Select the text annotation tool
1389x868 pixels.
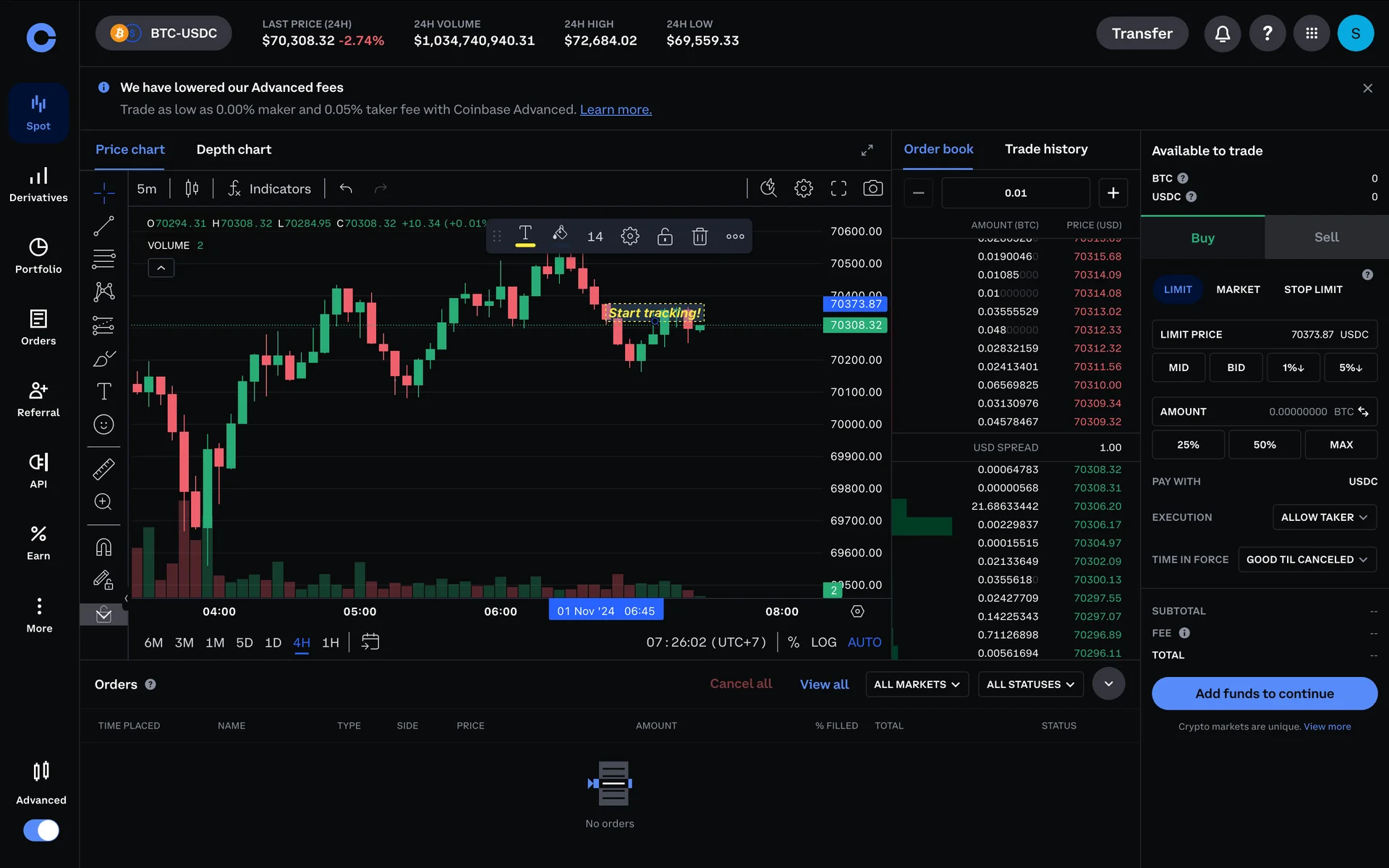[103, 391]
